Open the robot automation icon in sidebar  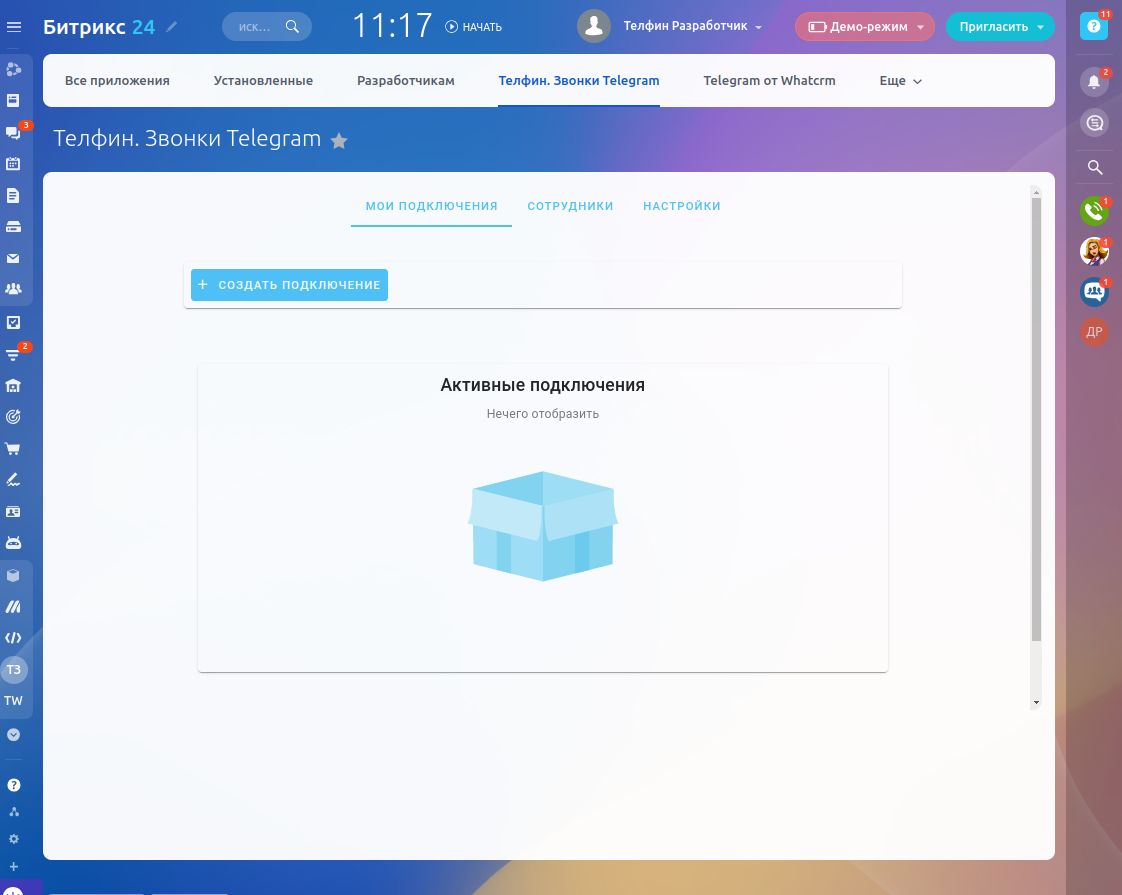pyautogui.click(x=14, y=543)
